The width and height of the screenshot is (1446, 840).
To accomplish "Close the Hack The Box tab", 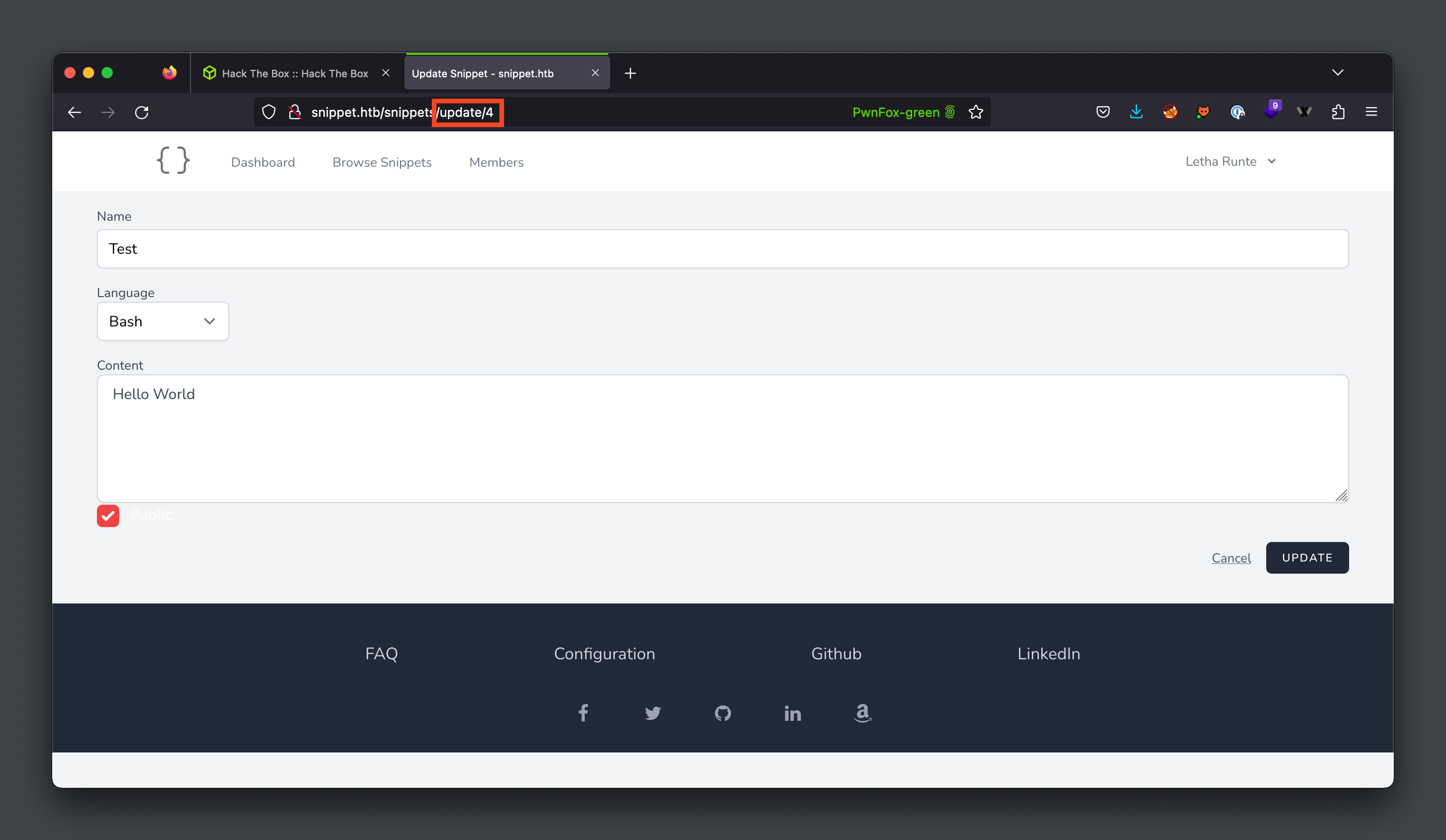I will (x=386, y=73).
